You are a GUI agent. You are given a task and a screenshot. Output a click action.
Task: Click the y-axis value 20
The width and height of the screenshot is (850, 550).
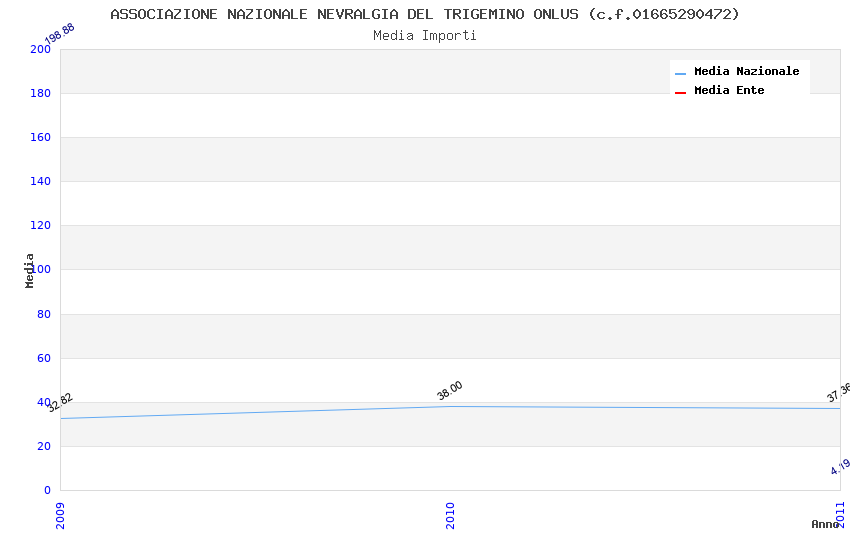[x=44, y=446]
